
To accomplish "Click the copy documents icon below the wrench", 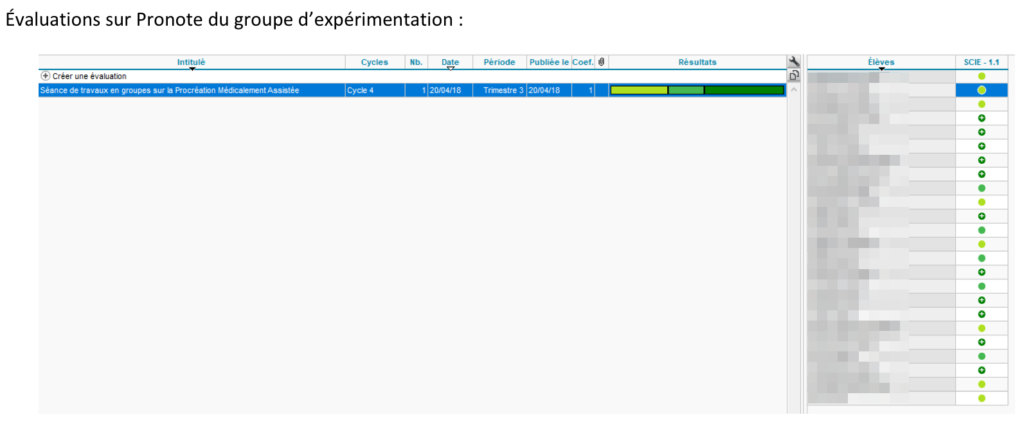I will (794, 76).
